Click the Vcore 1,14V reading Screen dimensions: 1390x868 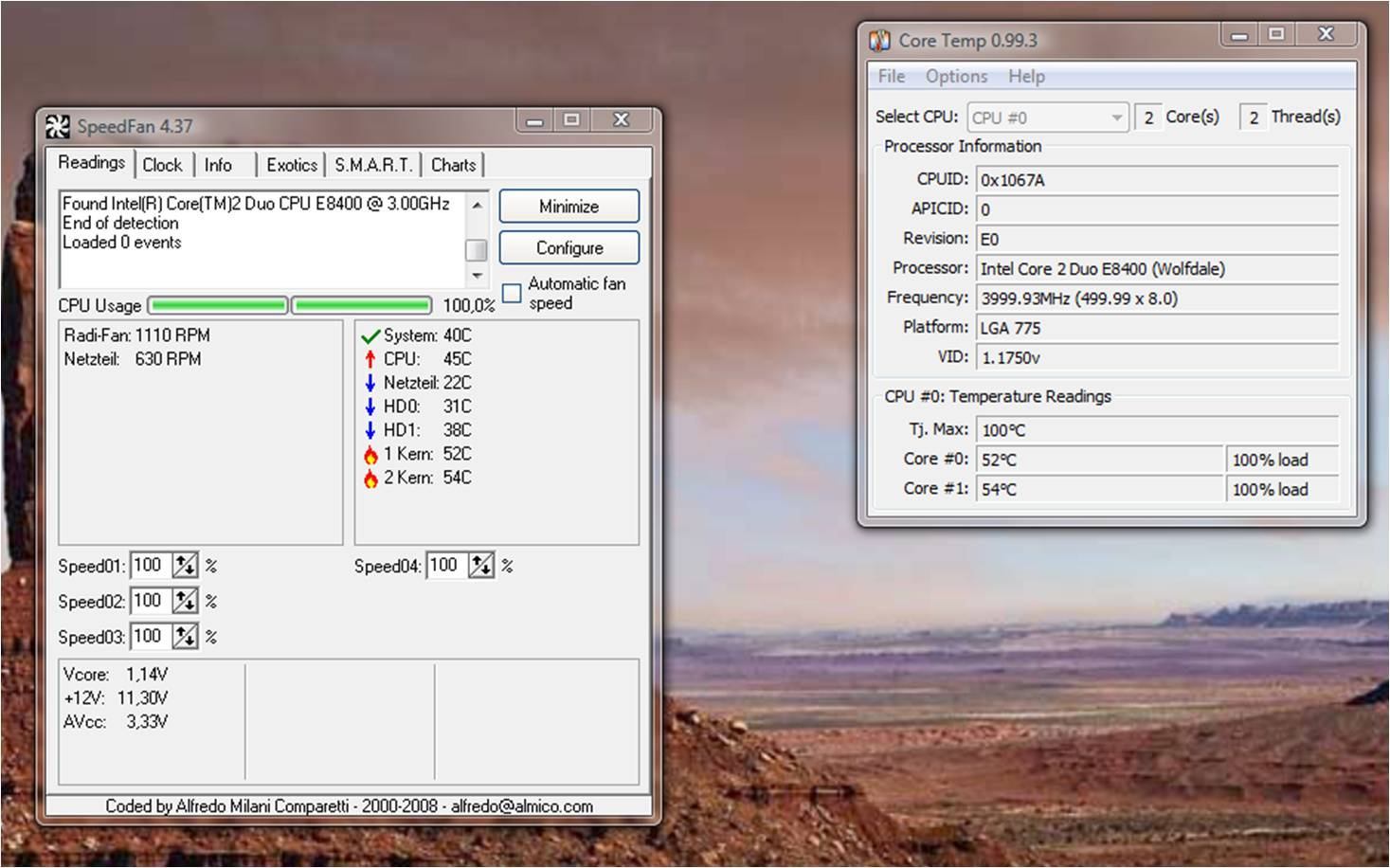click(116, 675)
